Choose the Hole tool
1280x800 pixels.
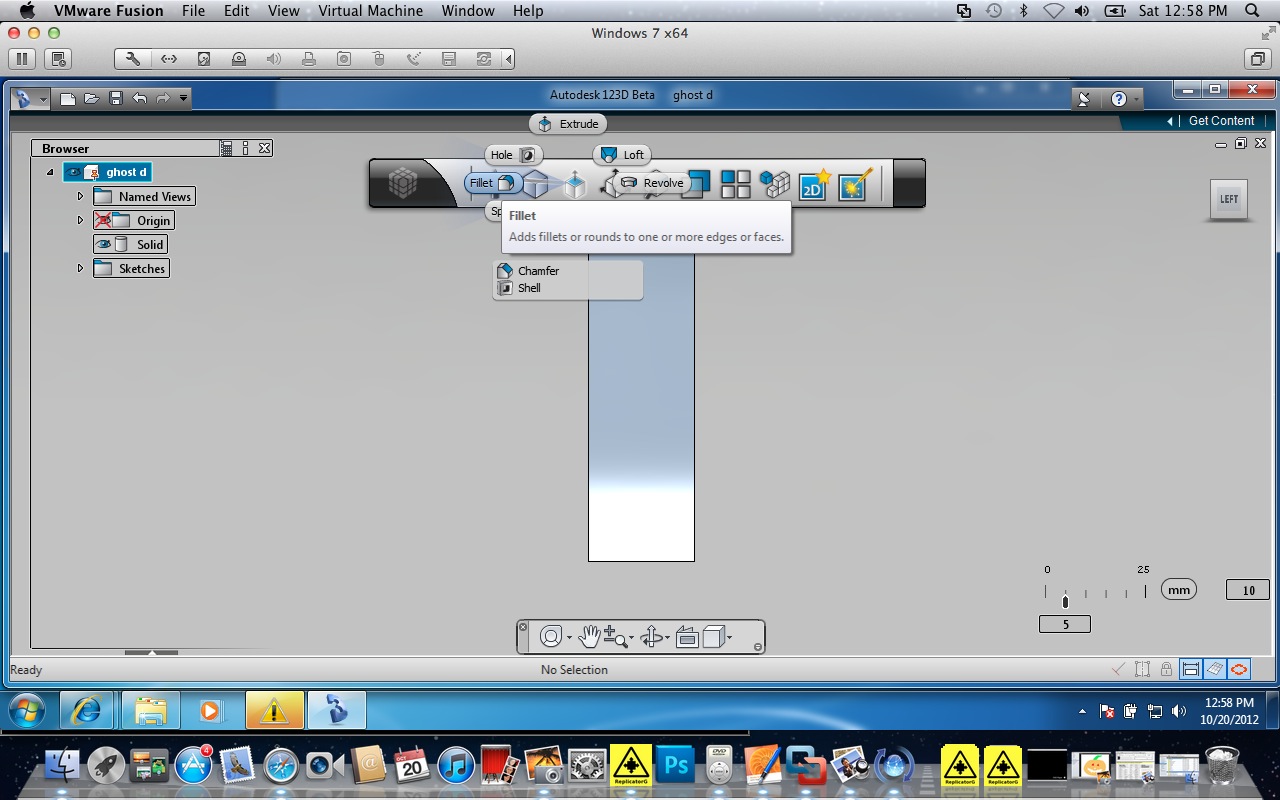tap(514, 155)
